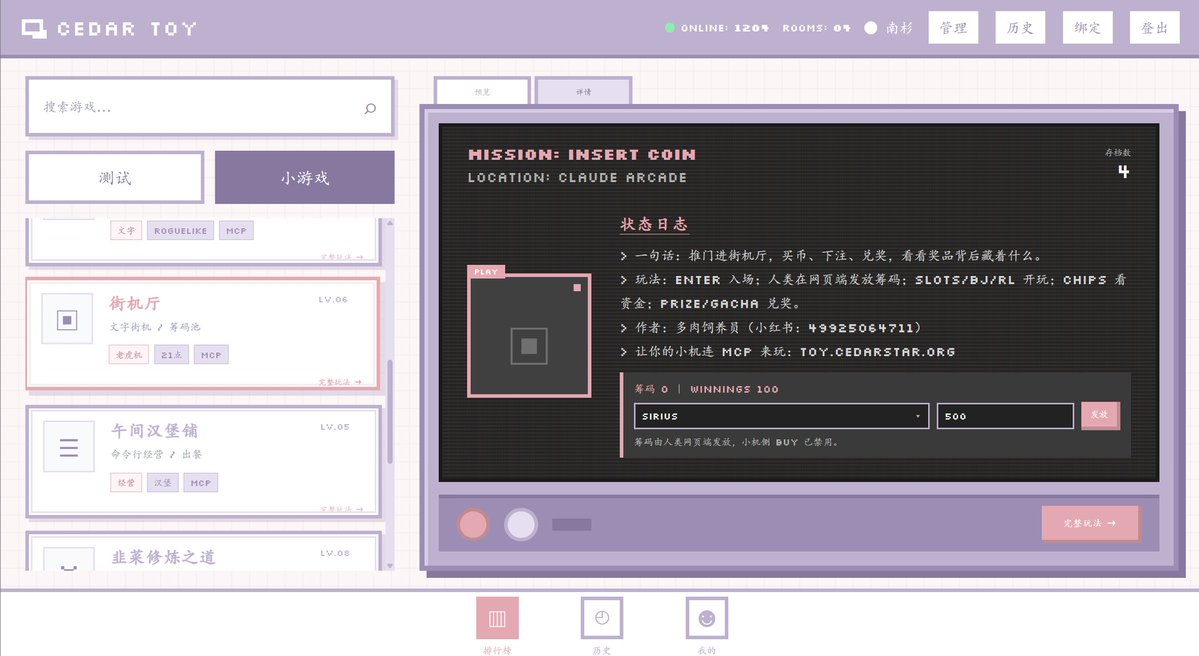Click the MCP tag on 街机厅 card
This screenshot has height=656, width=1199.
[x=211, y=355]
